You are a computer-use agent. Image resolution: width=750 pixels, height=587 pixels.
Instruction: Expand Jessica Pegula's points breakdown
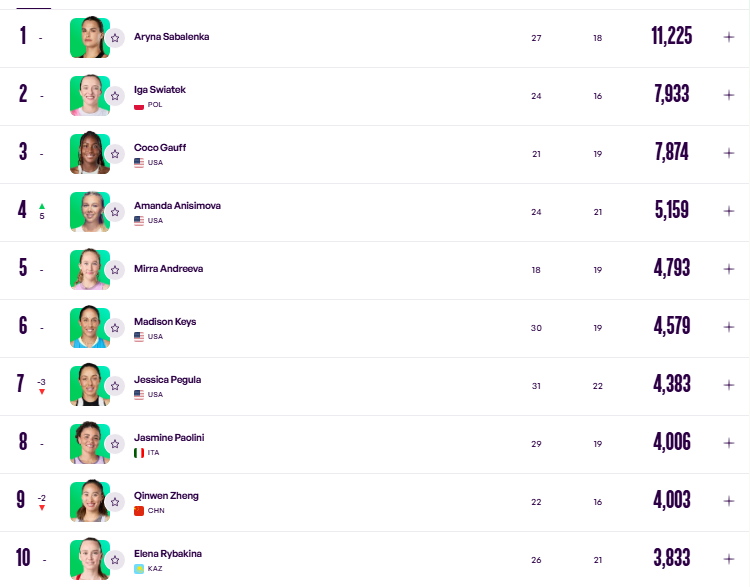(x=728, y=385)
